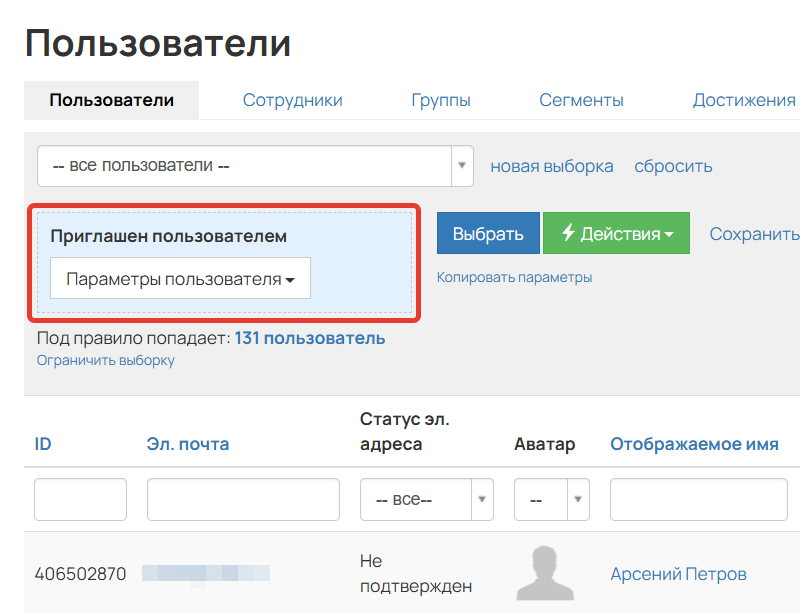The image size is (800, 613).
Task: Switch to the Сотрудники tab
Action: pos(292,100)
